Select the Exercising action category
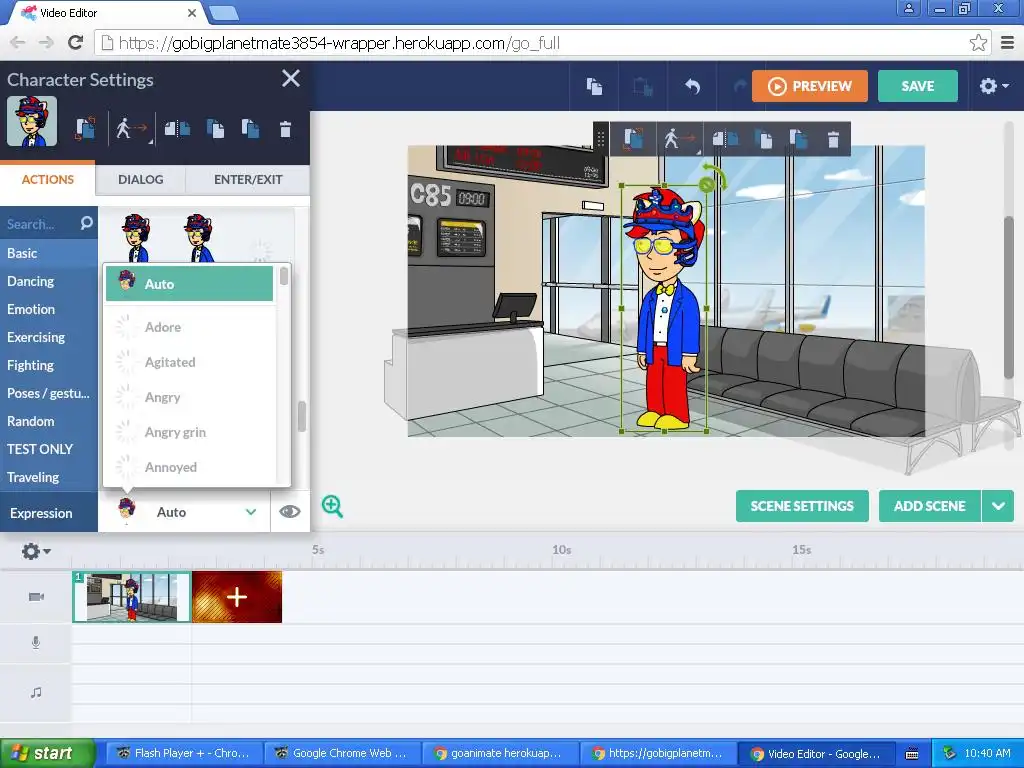This screenshot has width=1024, height=768. point(49,337)
